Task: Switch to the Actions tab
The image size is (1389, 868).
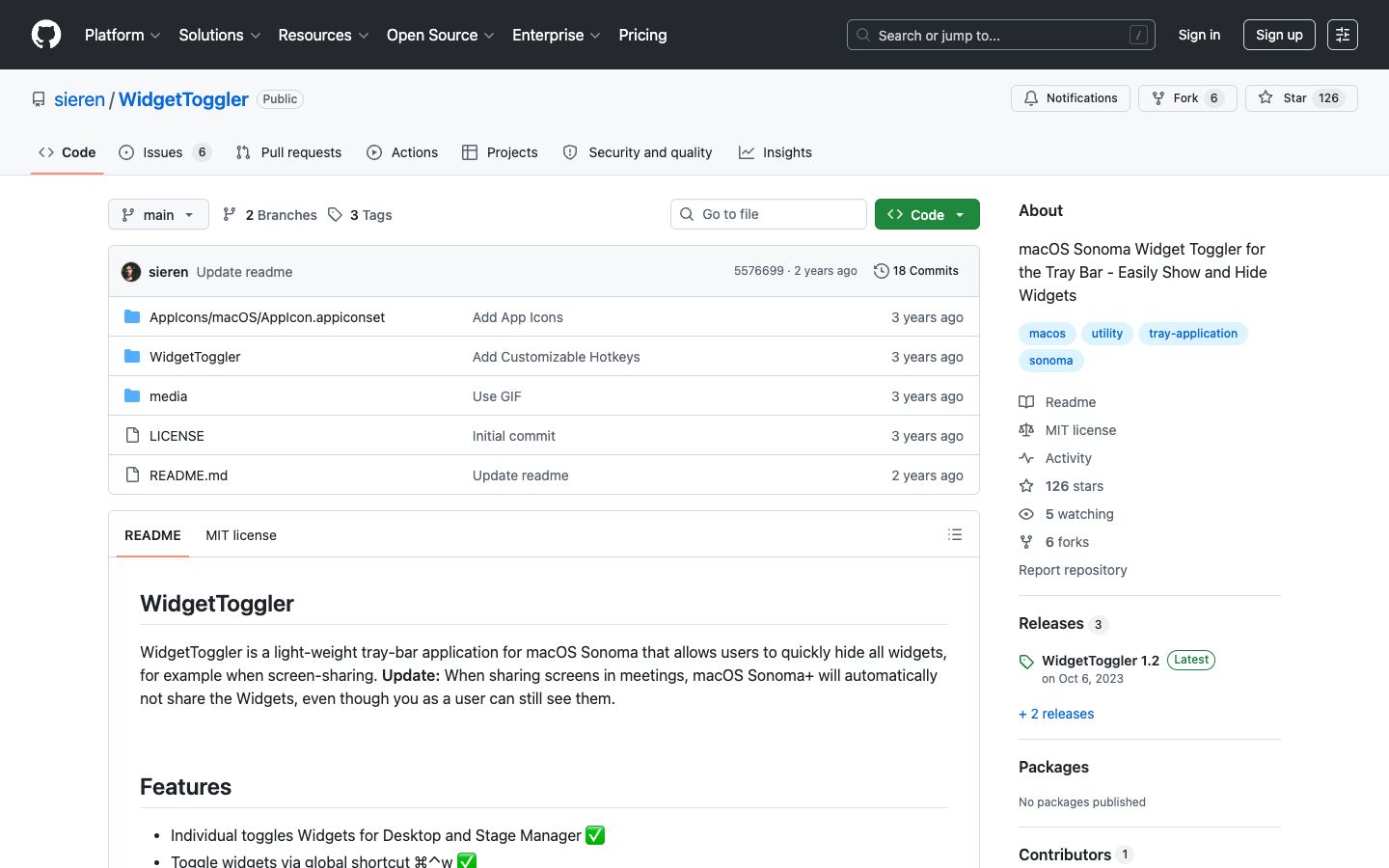Action: tap(402, 152)
